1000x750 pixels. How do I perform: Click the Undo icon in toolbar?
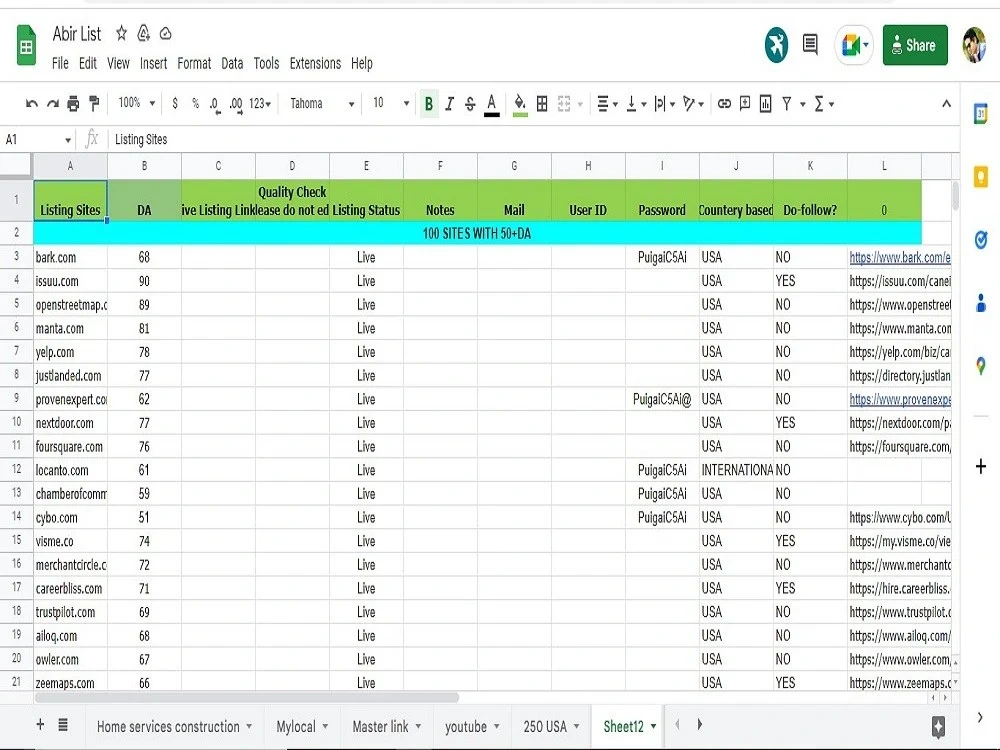coord(31,104)
